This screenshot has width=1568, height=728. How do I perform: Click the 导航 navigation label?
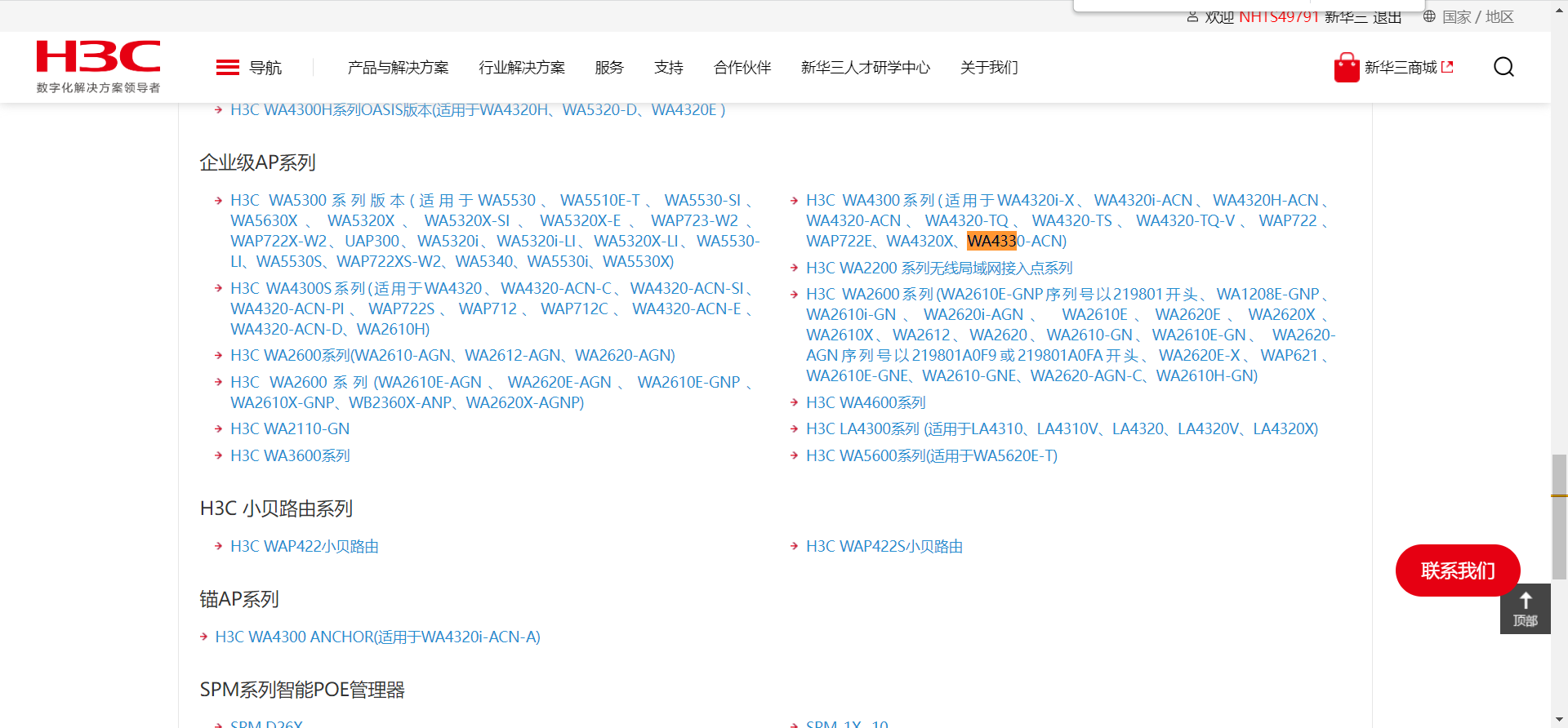click(265, 68)
